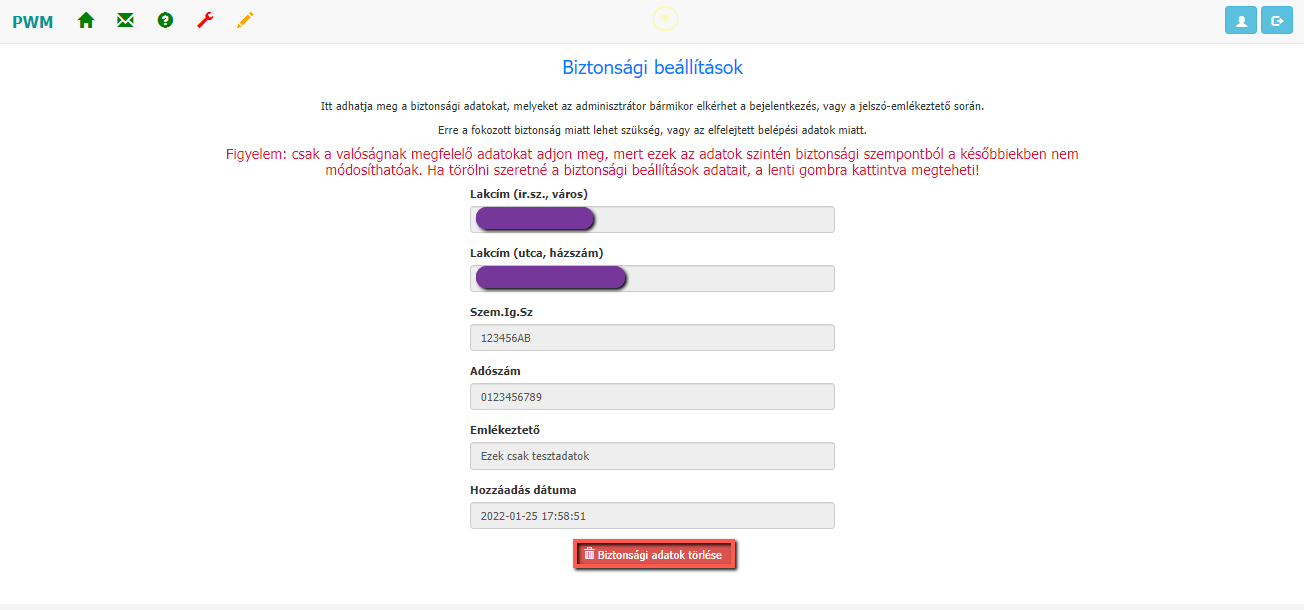
Task: Open the user profile button
Action: [1240, 20]
